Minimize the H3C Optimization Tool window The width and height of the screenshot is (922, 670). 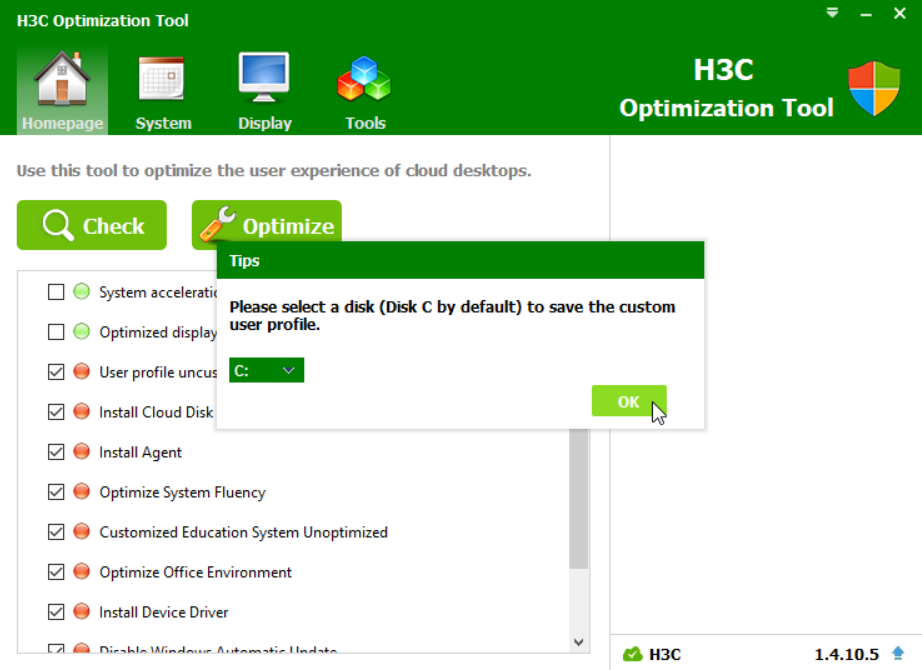click(866, 14)
